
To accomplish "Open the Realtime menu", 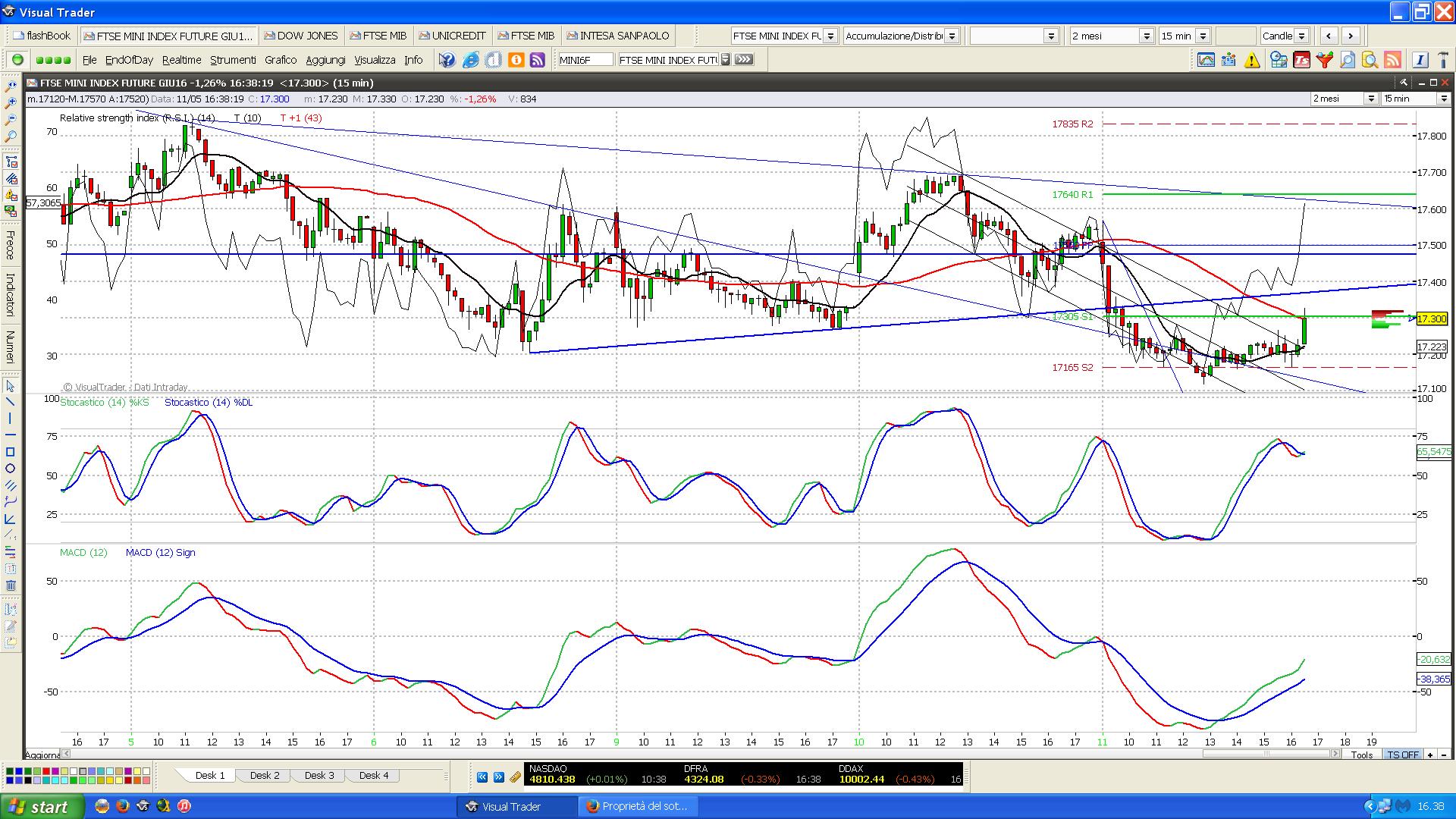I will click(x=181, y=60).
